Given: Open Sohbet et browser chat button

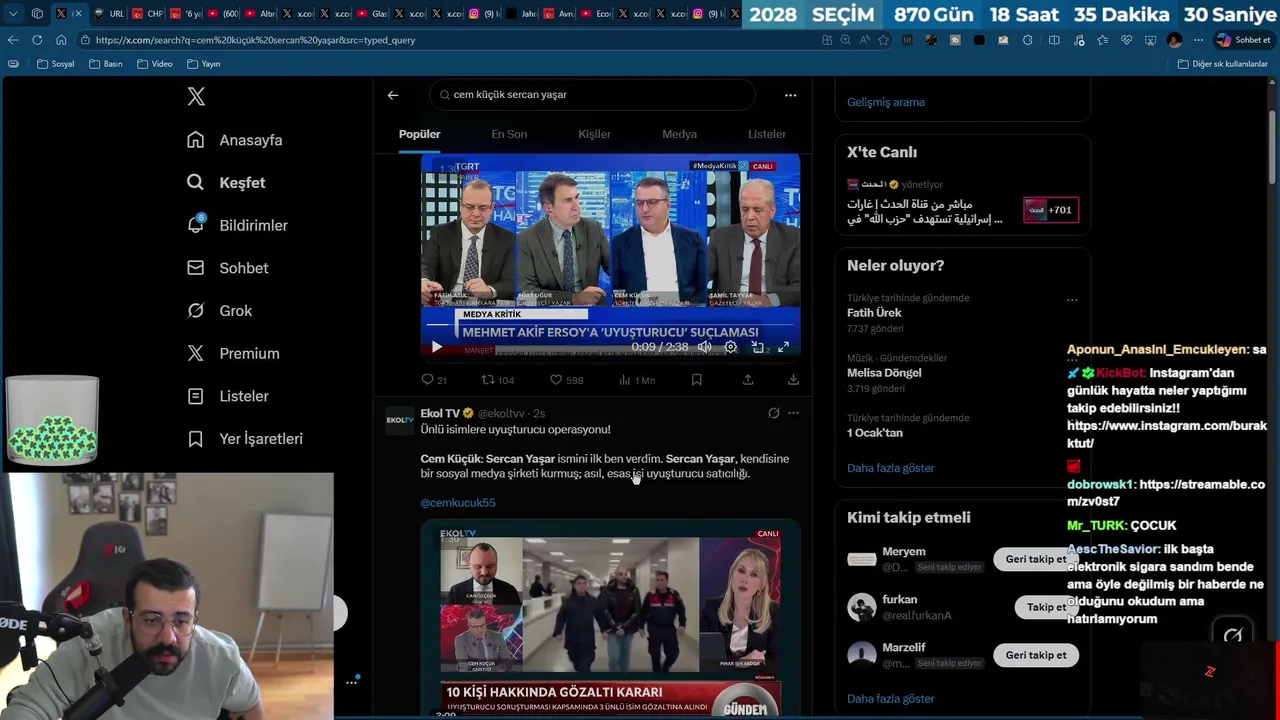Looking at the screenshot, I should [1243, 40].
